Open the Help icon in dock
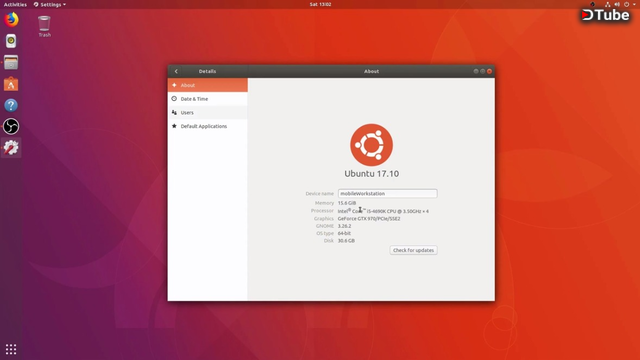 click(11, 105)
